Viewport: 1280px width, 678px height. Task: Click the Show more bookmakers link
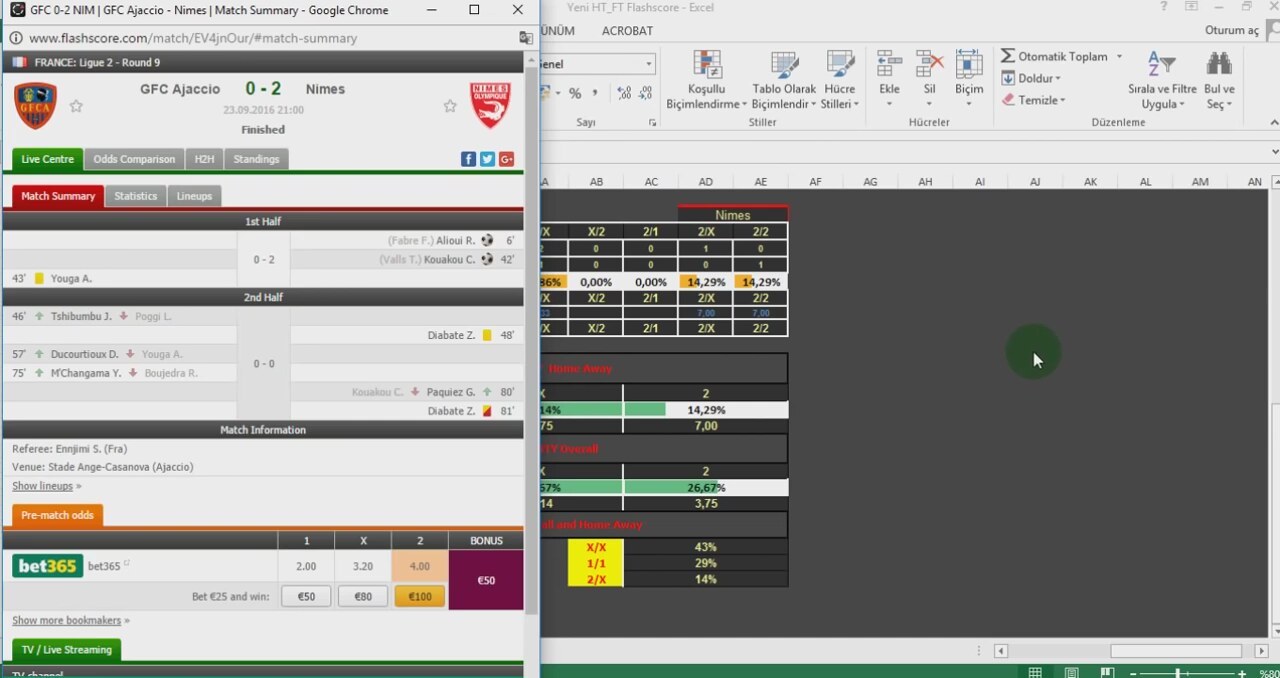[x=67, y=620]
